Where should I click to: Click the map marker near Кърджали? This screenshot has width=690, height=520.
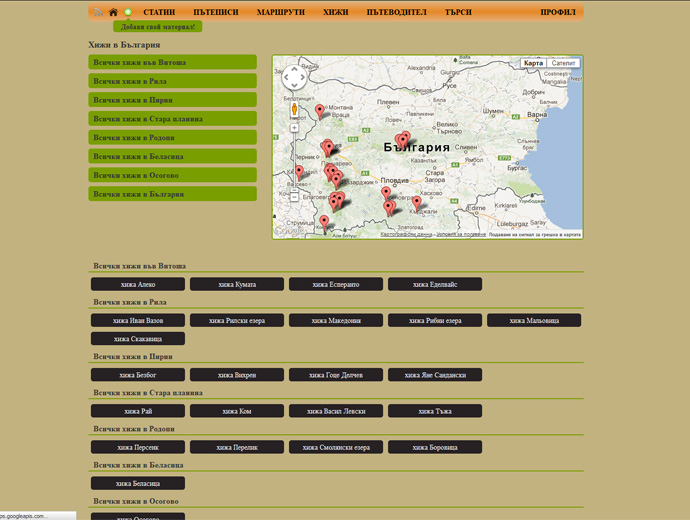(417, 203)
